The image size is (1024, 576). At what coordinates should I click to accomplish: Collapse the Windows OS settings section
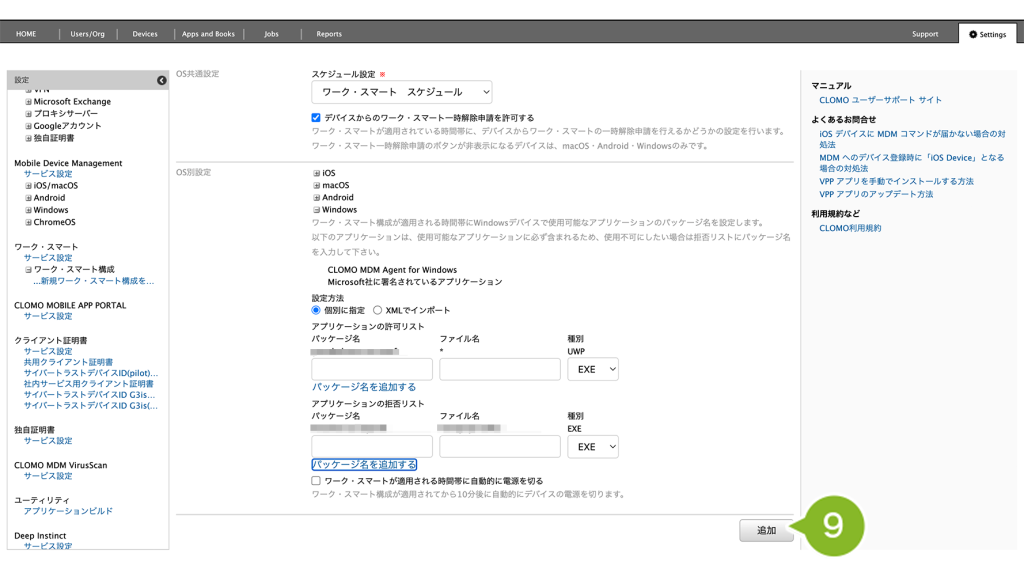click(x=317, y=210)
